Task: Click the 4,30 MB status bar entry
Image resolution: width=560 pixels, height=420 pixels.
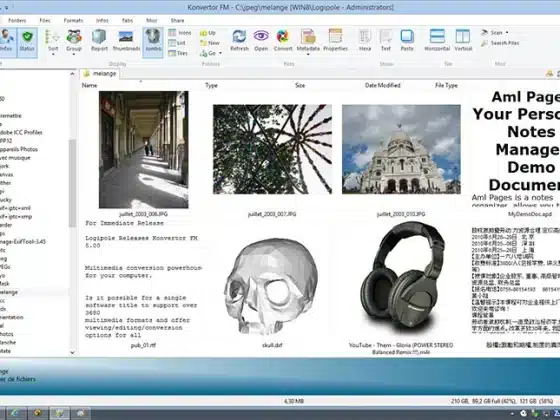Action: click(x=294, y=401)
